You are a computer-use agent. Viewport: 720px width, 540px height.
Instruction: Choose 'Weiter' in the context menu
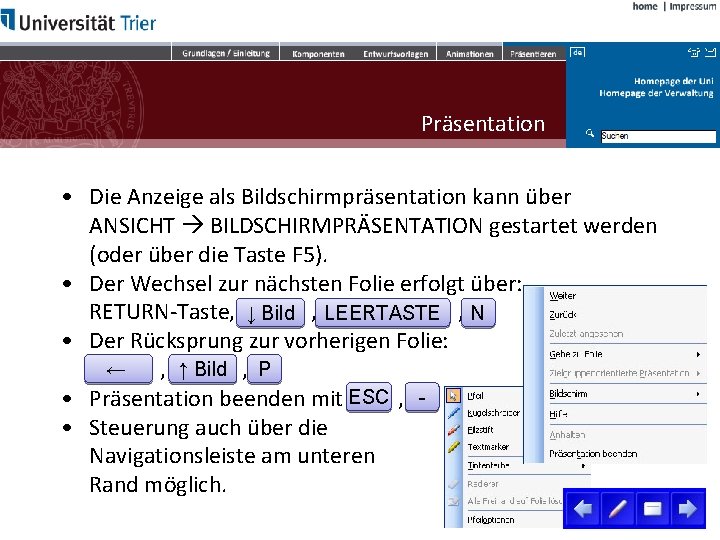point(562,296)
